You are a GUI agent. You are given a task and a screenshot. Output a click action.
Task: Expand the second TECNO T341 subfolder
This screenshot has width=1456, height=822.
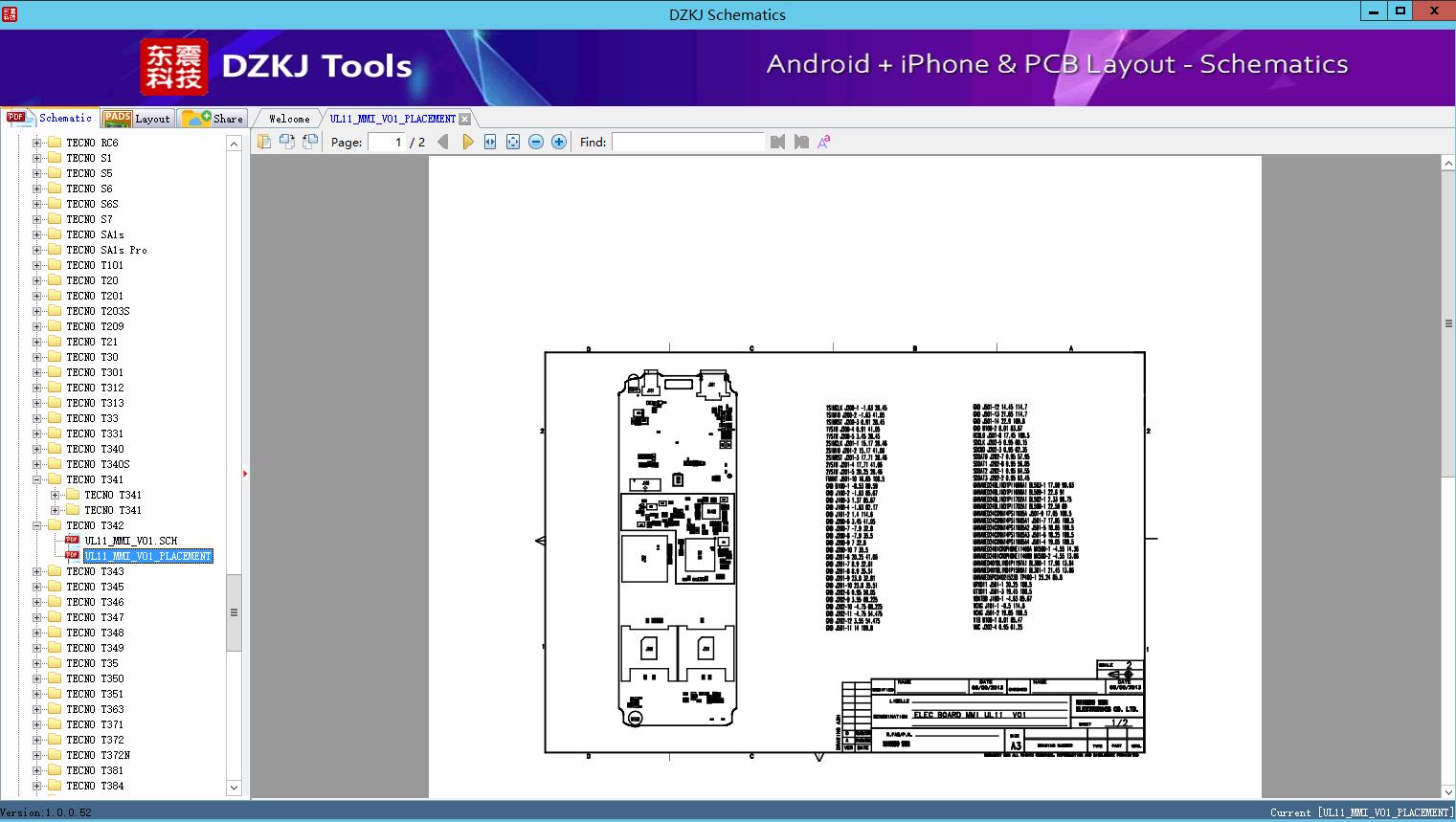pos(55,510)
